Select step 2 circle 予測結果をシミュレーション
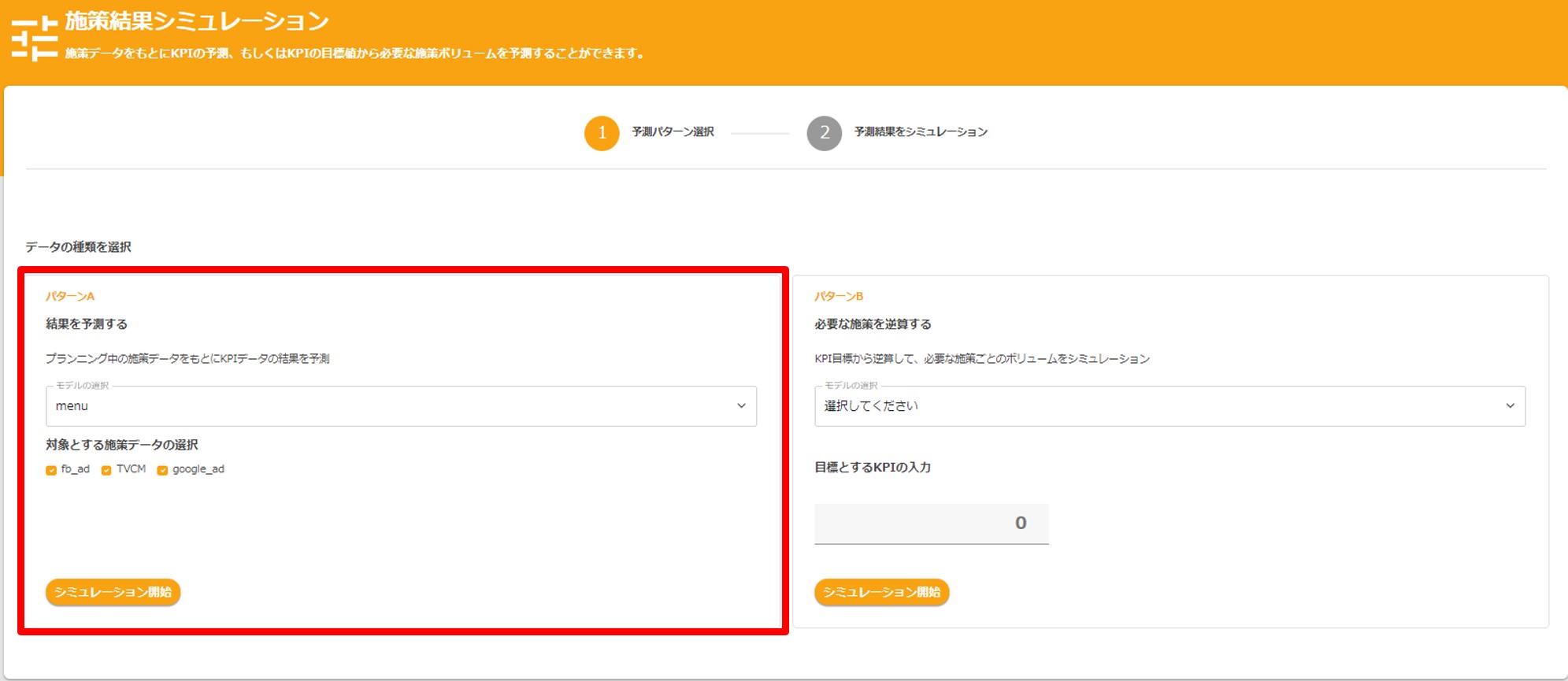 (825, 132)
